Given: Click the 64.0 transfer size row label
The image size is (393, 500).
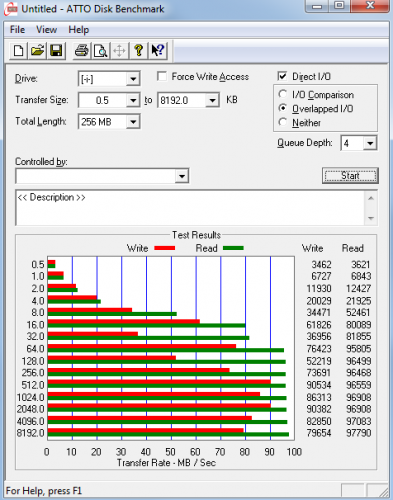Looking at the screenshot, I should (36, 349).
